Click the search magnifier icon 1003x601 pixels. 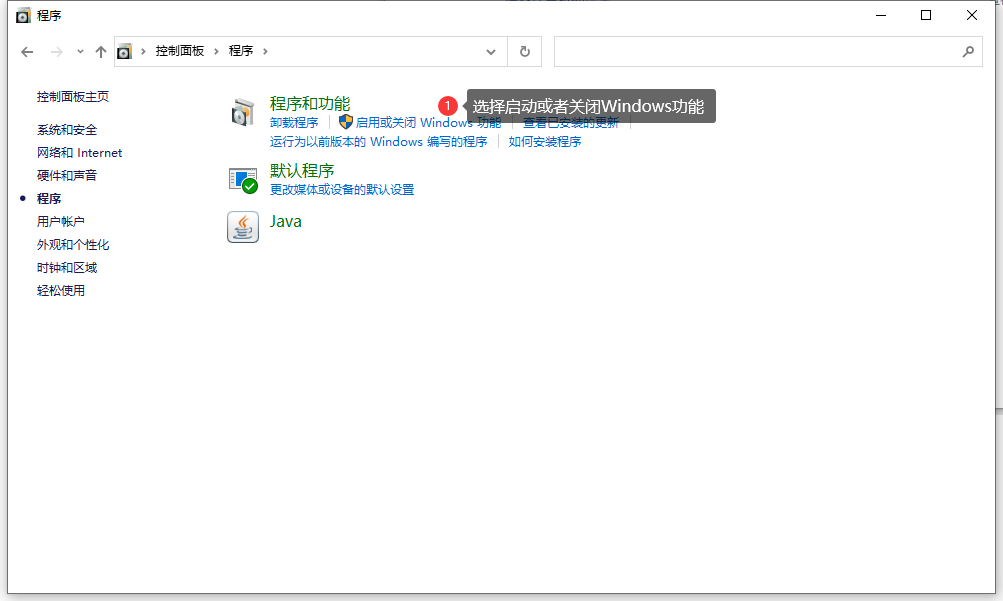pyautogui.click(x=967, y=51)
